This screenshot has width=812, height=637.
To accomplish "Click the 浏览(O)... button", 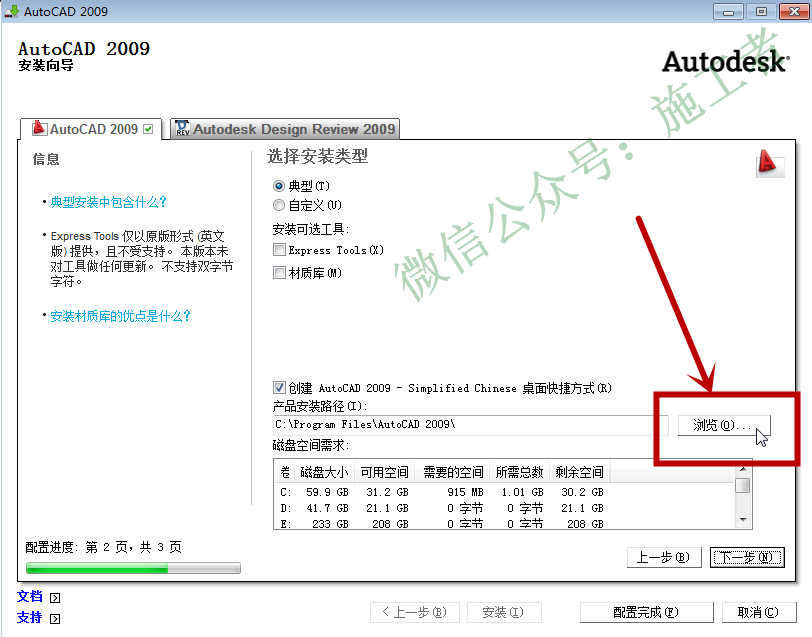I will coord(724,425).
